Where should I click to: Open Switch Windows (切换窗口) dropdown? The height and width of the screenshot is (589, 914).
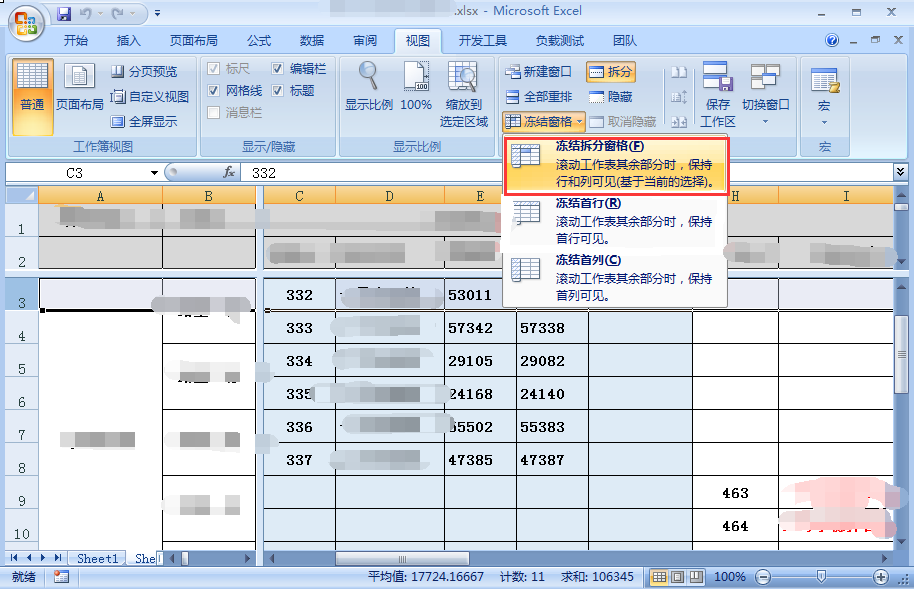(765, 94)
